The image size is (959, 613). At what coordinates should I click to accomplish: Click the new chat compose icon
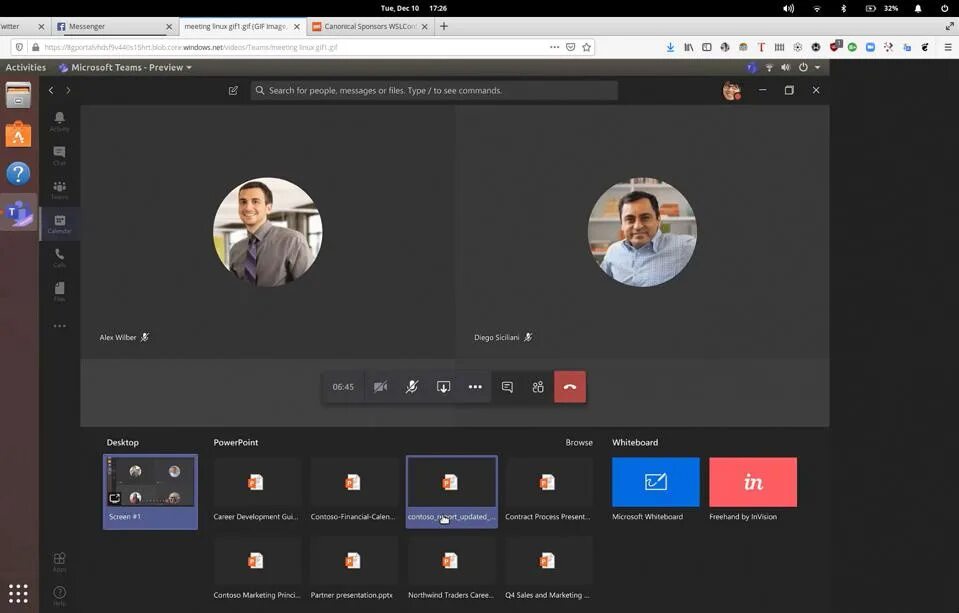233,91
